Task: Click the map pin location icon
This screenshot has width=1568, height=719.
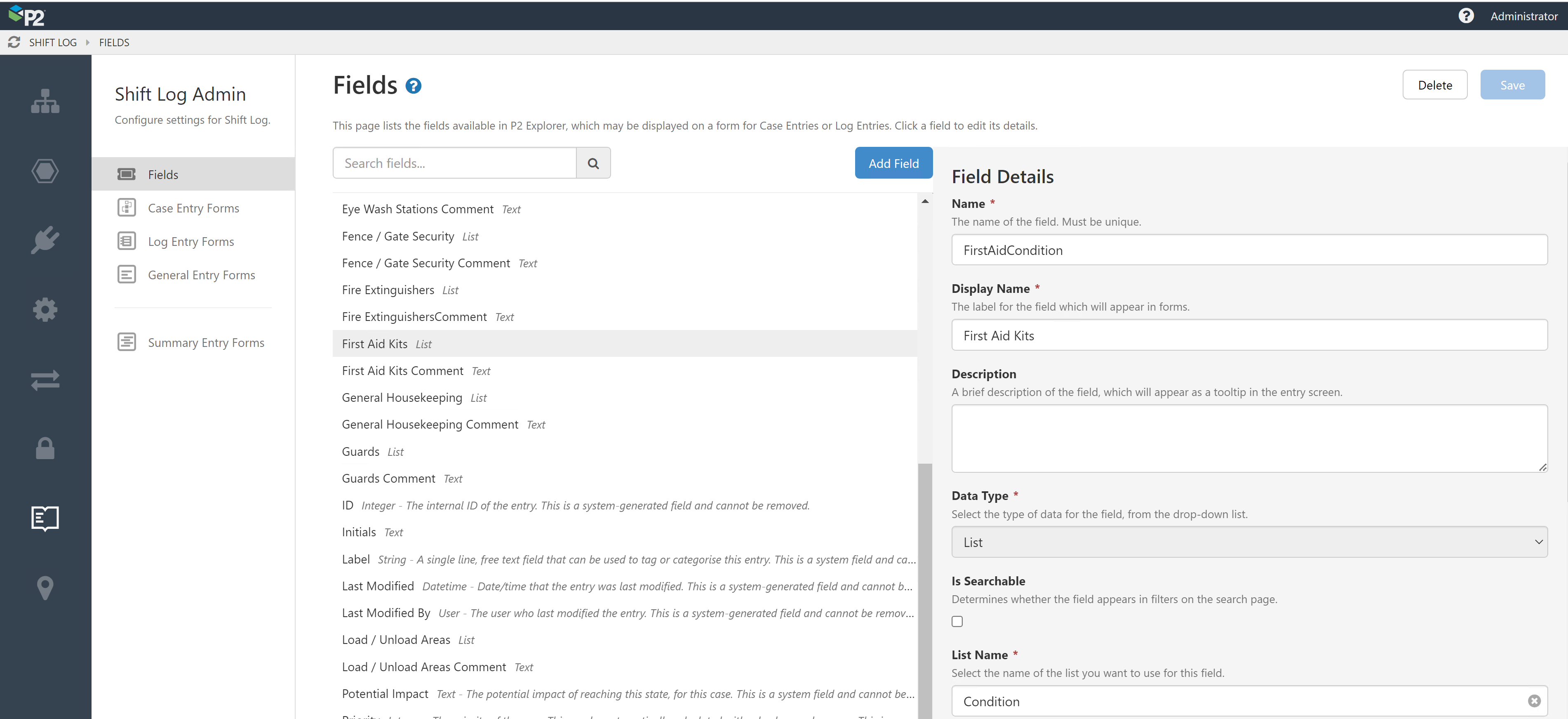Action: click(45, 587)
